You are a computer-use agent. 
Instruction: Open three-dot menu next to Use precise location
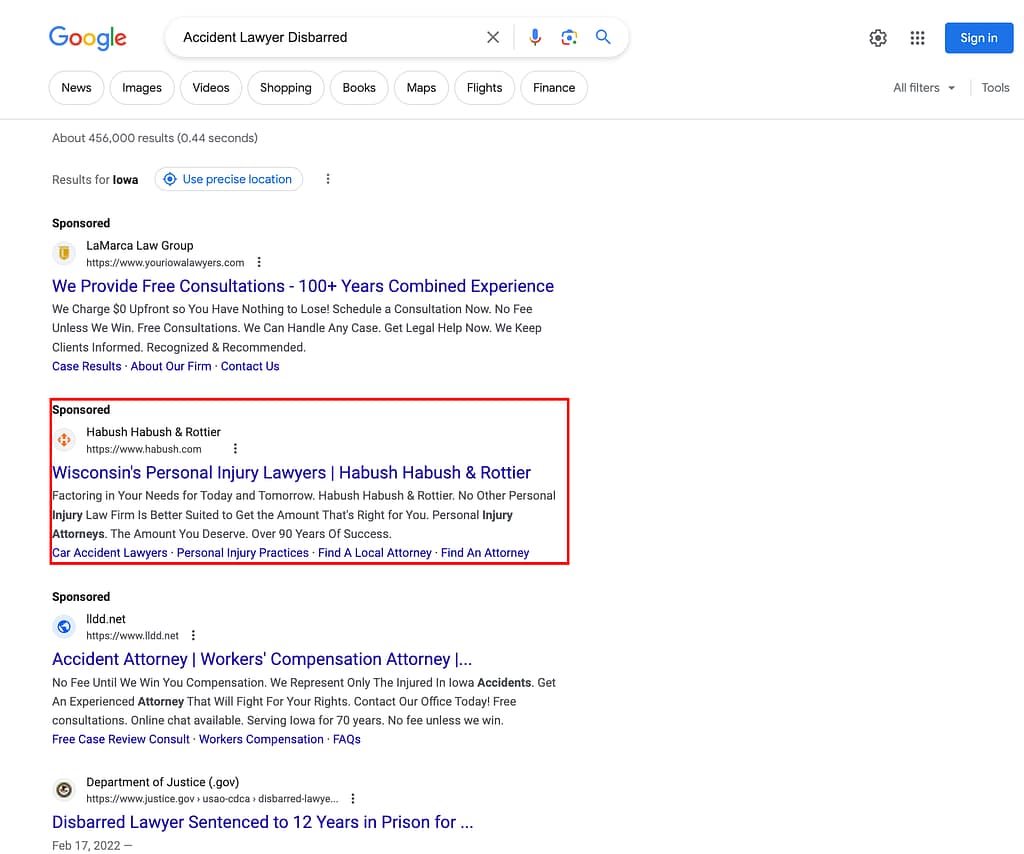[x=328, y=179]
